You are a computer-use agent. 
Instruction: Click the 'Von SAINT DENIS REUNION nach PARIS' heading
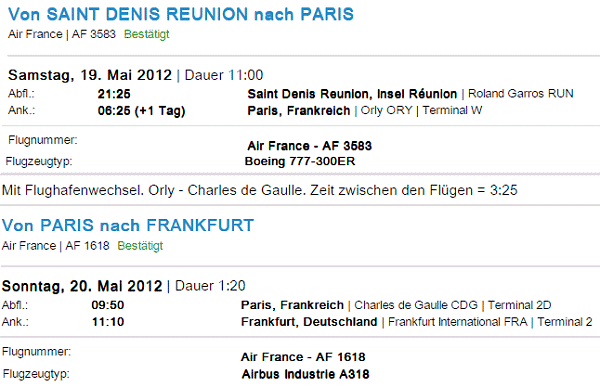181,15
